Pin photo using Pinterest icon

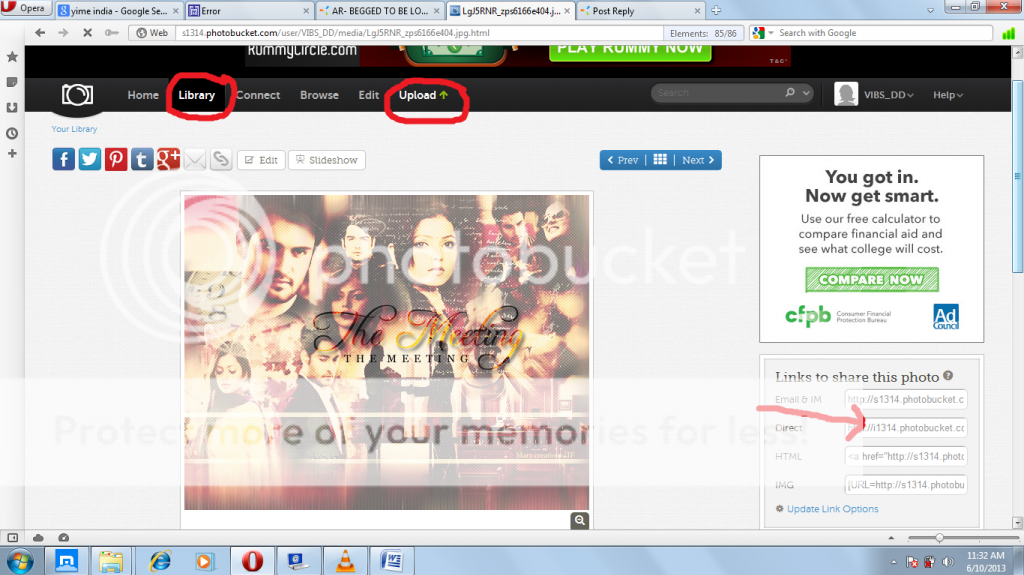pyautogui.click(x=116, y=159)
